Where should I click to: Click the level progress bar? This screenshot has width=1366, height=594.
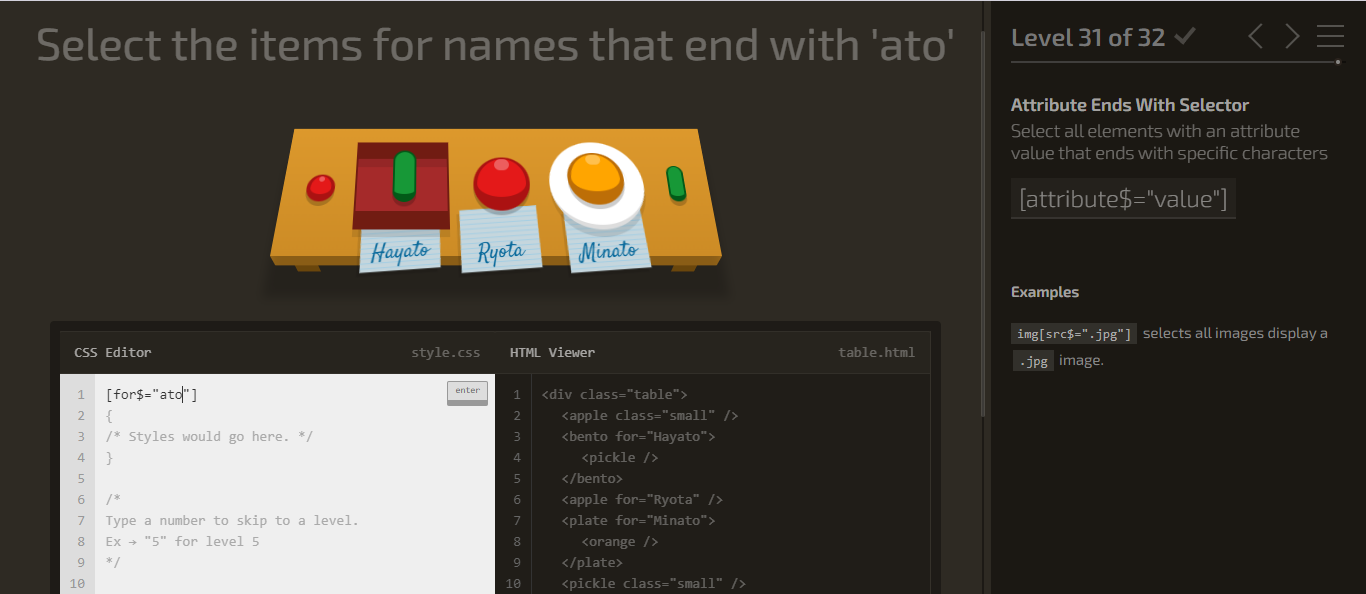1176,62
